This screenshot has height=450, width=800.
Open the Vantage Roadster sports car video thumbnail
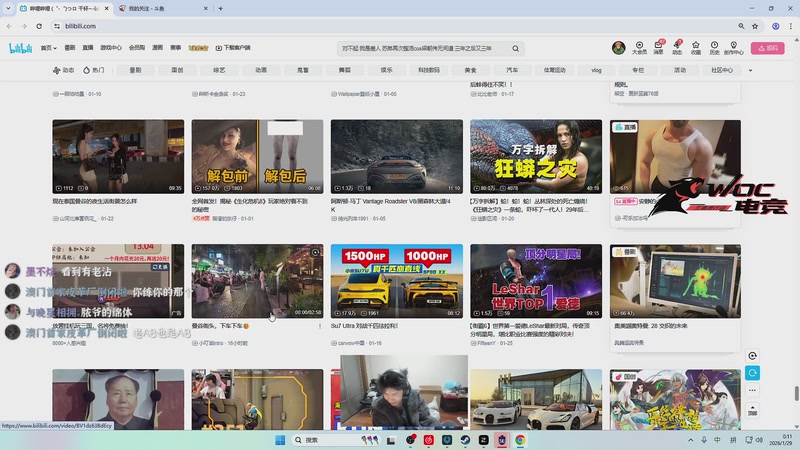click(x=396, y=157)
